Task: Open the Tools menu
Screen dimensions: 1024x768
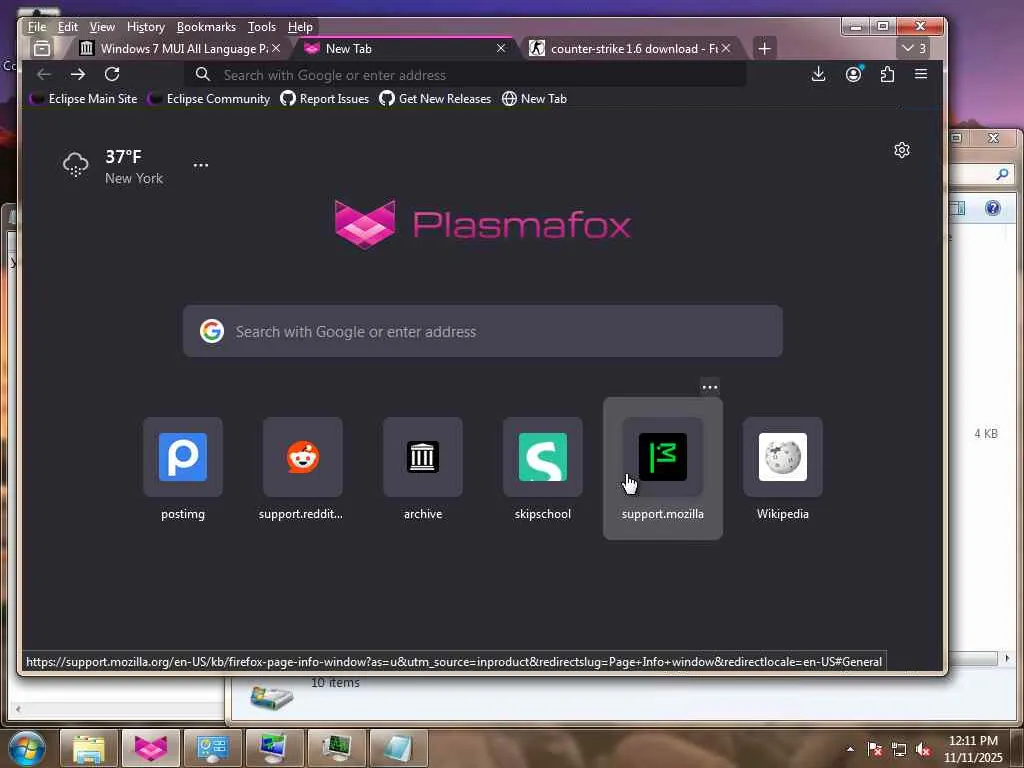Action: click(x=261, y=27)
